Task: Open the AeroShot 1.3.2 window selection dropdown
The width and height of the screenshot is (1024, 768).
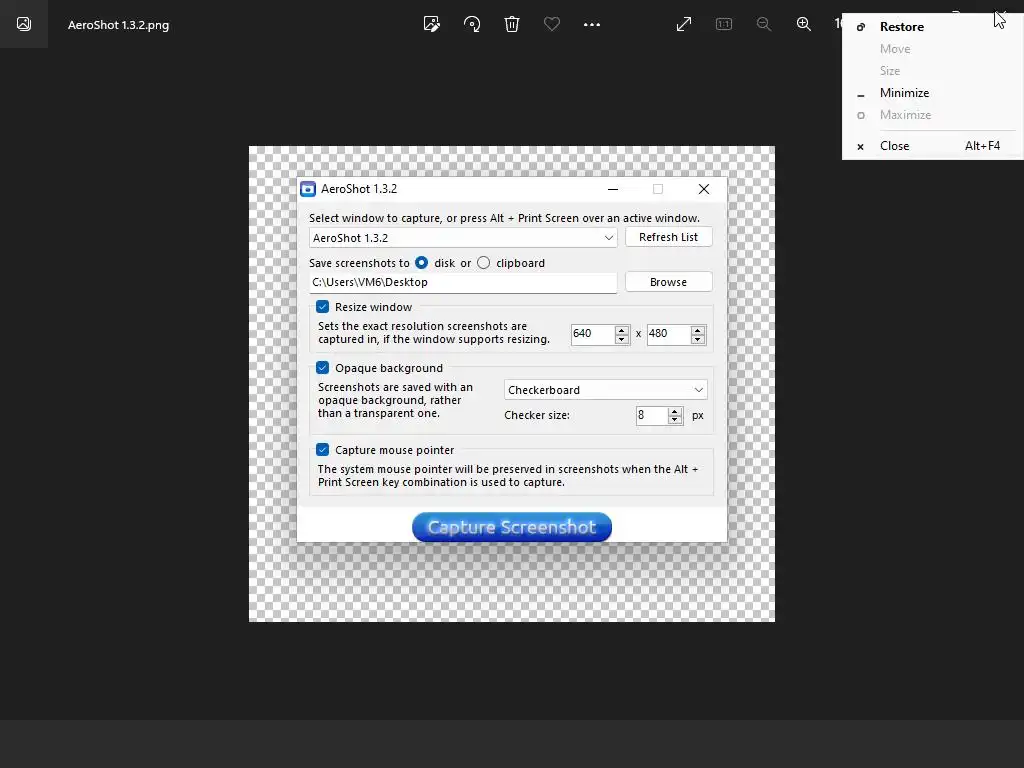Action: click(x=463, y=238)
